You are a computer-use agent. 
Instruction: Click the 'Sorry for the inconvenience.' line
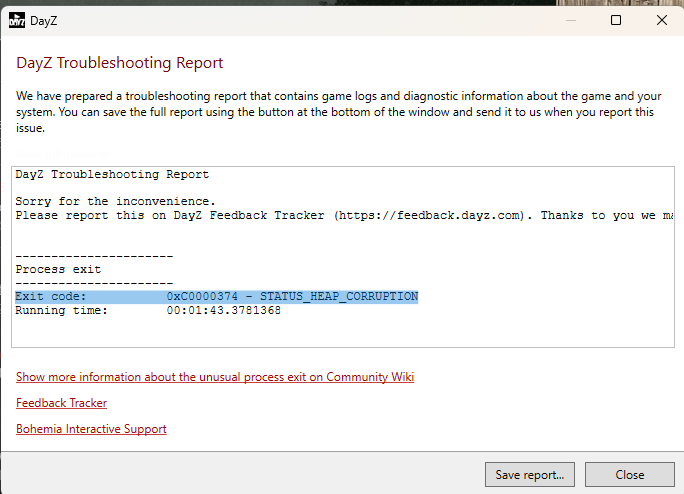tap(116, 201)
